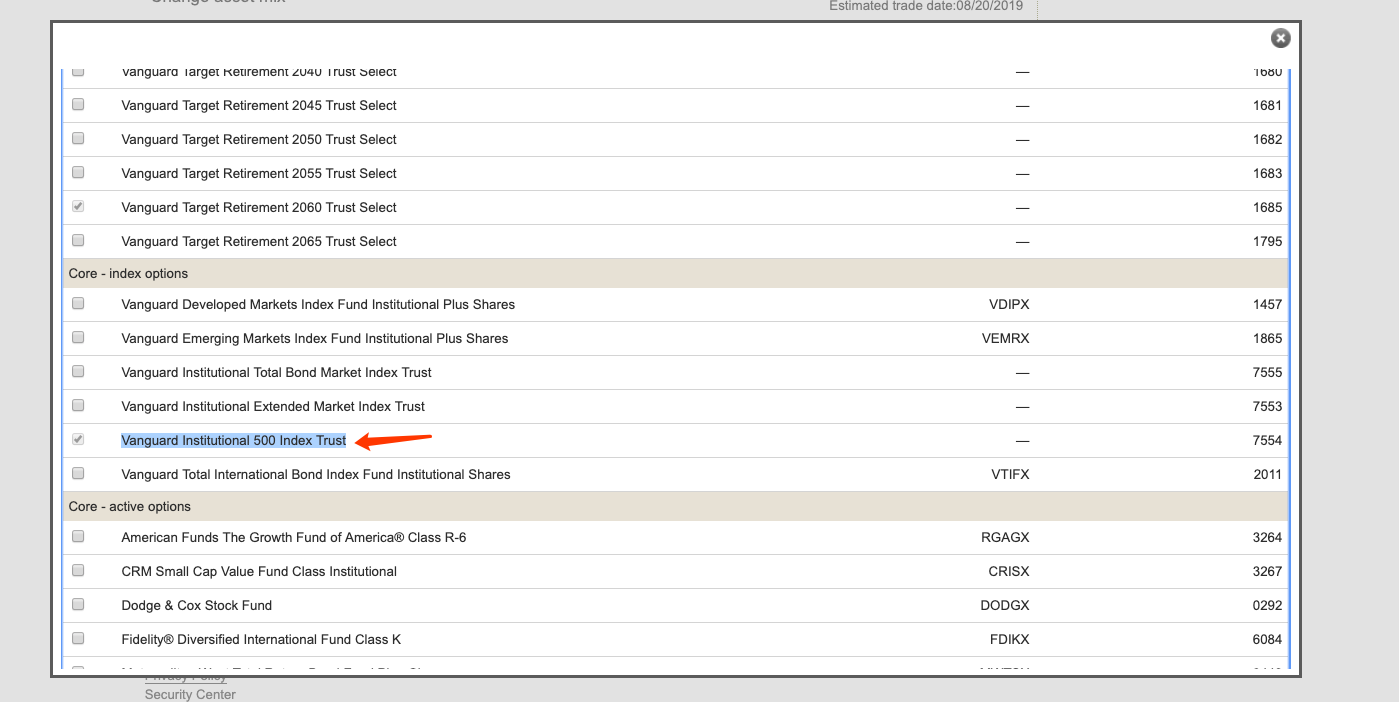The height and width of the screenshot is (702, 1399).
Task: Click fund code 7555
Action: pos(1267,372)
